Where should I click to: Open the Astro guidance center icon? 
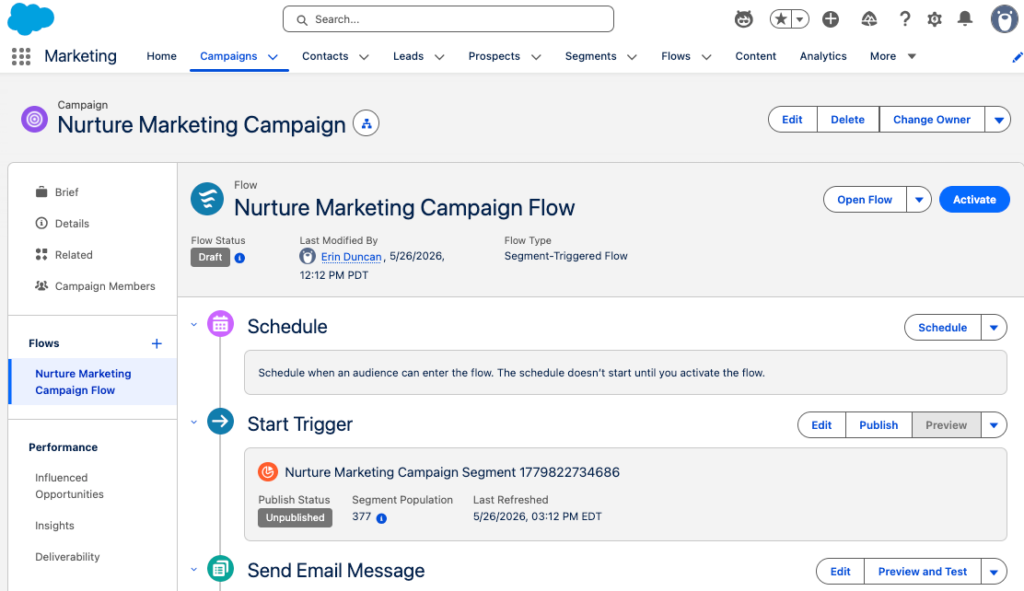(743, 19)
